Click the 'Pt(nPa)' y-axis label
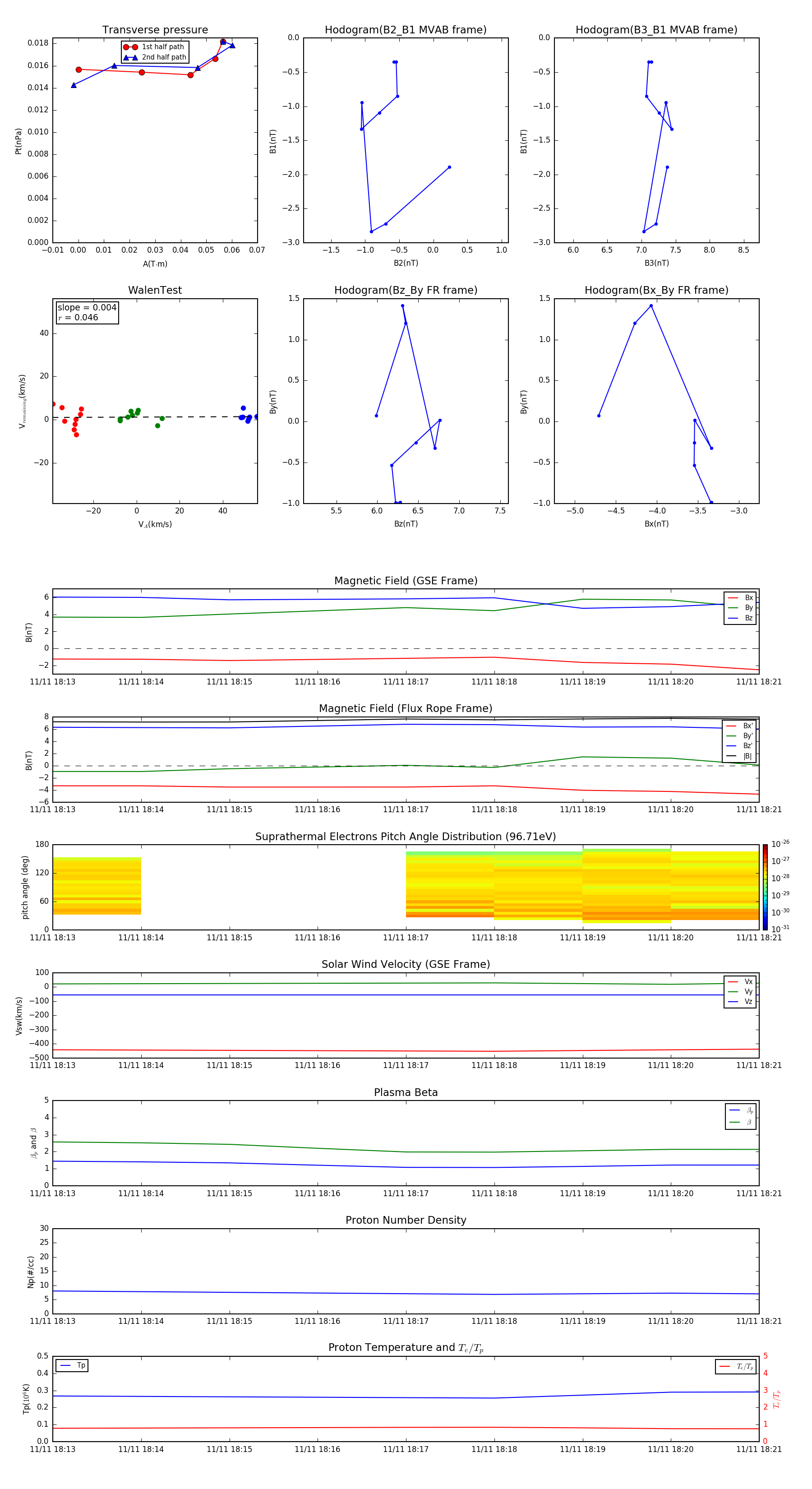The height and width of the screenshot is (1489, 812). tap(18, 141)
